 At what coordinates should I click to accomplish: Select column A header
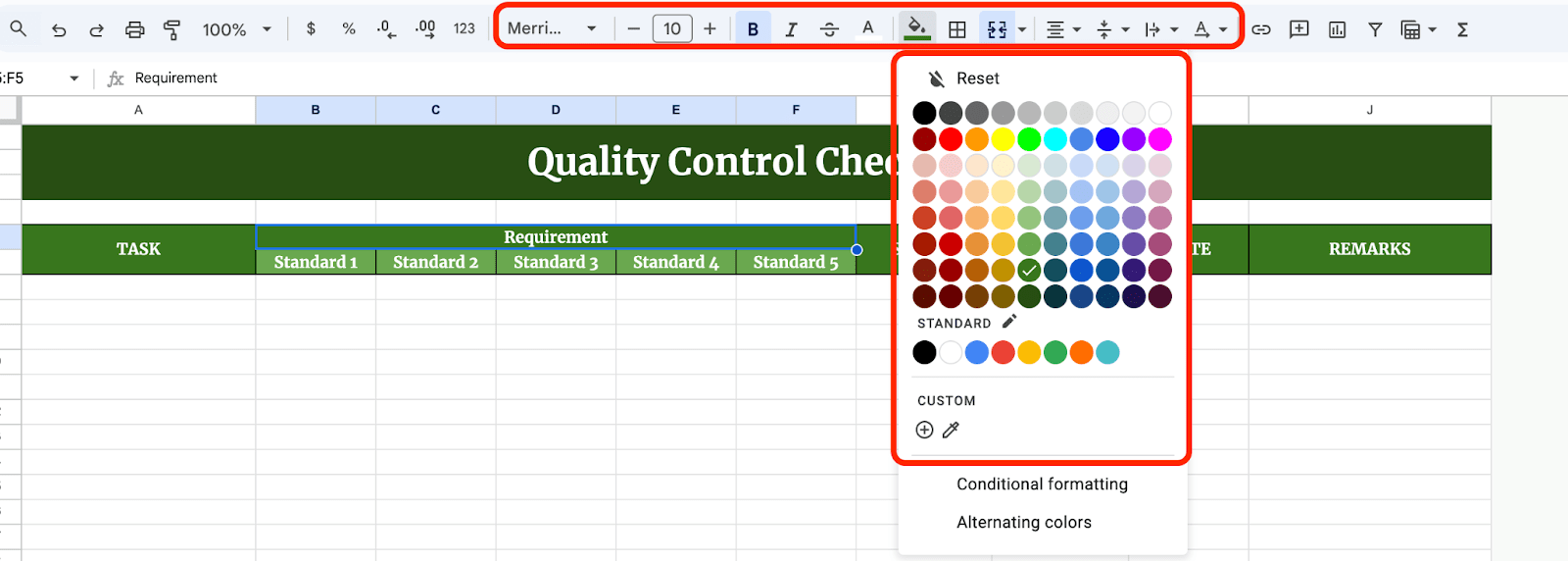(138, 110)
